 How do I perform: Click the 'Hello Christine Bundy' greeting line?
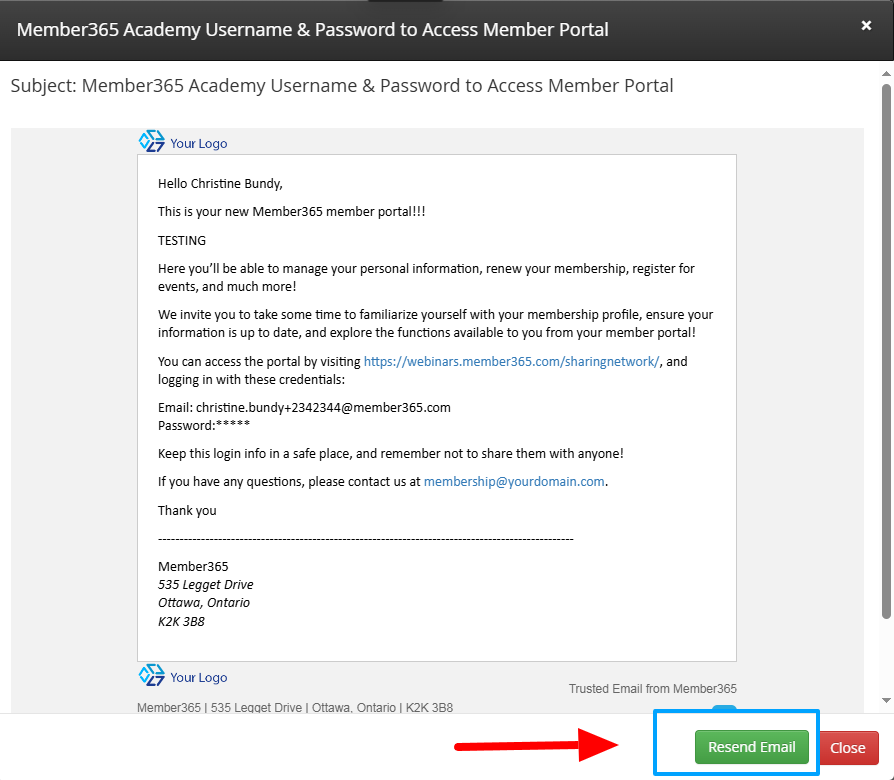point(220,183)
